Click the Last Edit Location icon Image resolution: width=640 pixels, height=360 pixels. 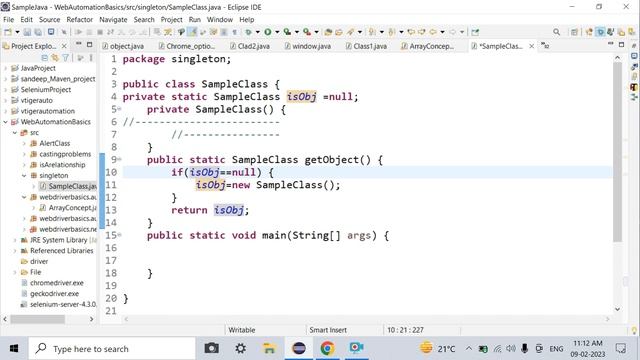tap(411, 32)
